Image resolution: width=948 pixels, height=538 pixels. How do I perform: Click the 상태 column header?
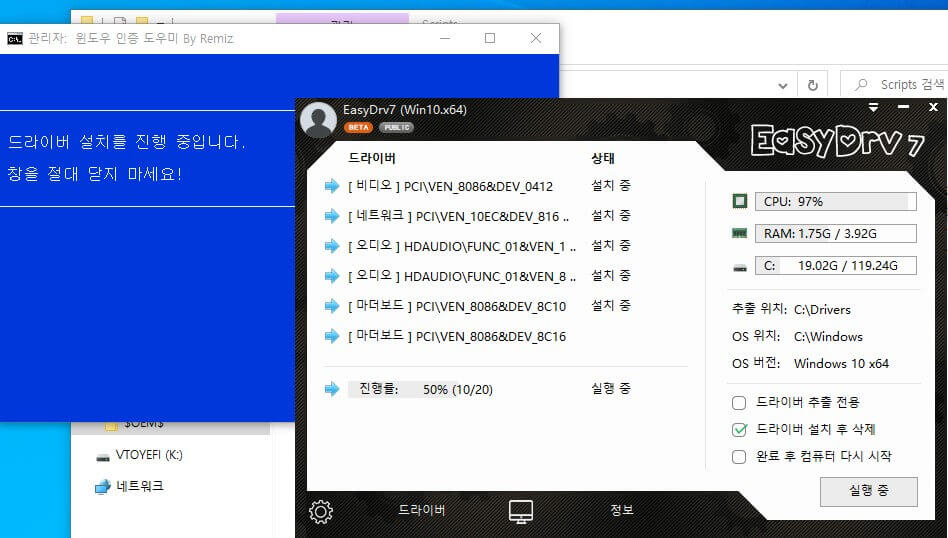point(603,158)
